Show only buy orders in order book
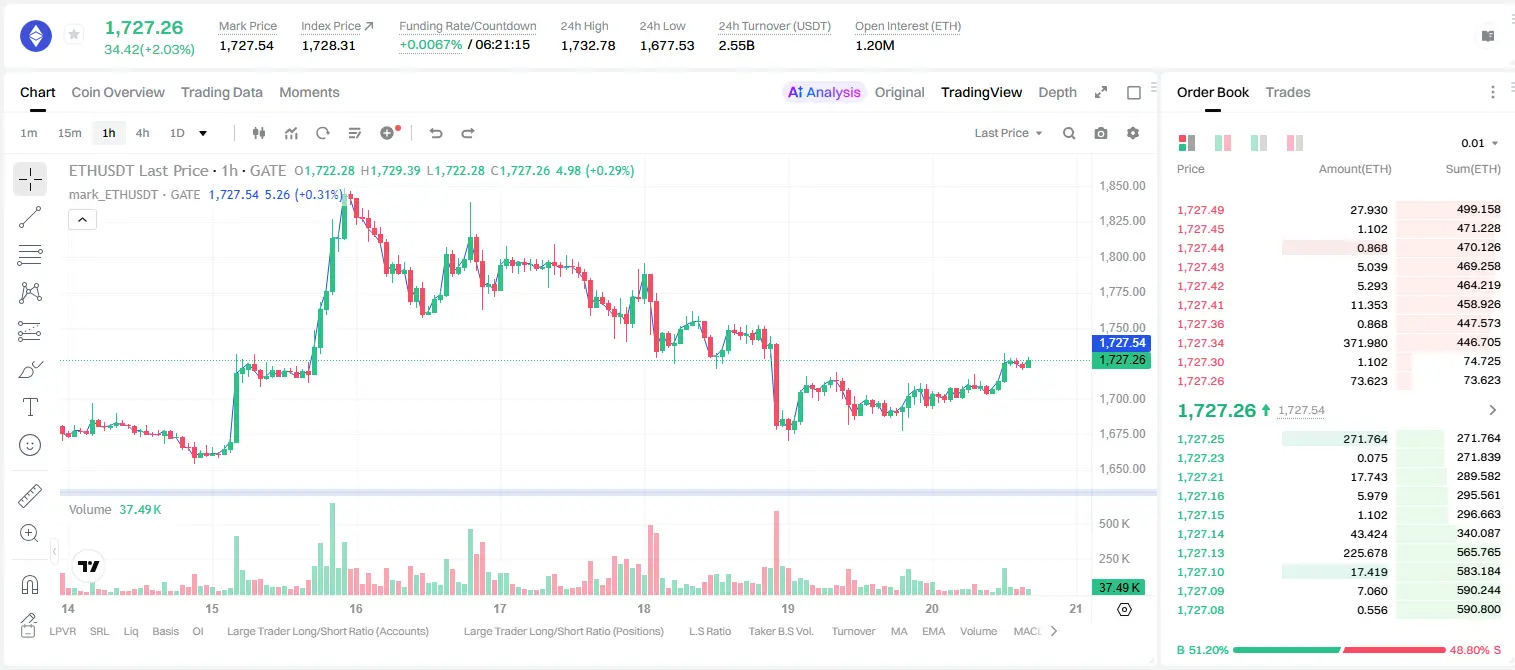Viewport: 1515px width, 670px height. click(x=1259, y=143)
